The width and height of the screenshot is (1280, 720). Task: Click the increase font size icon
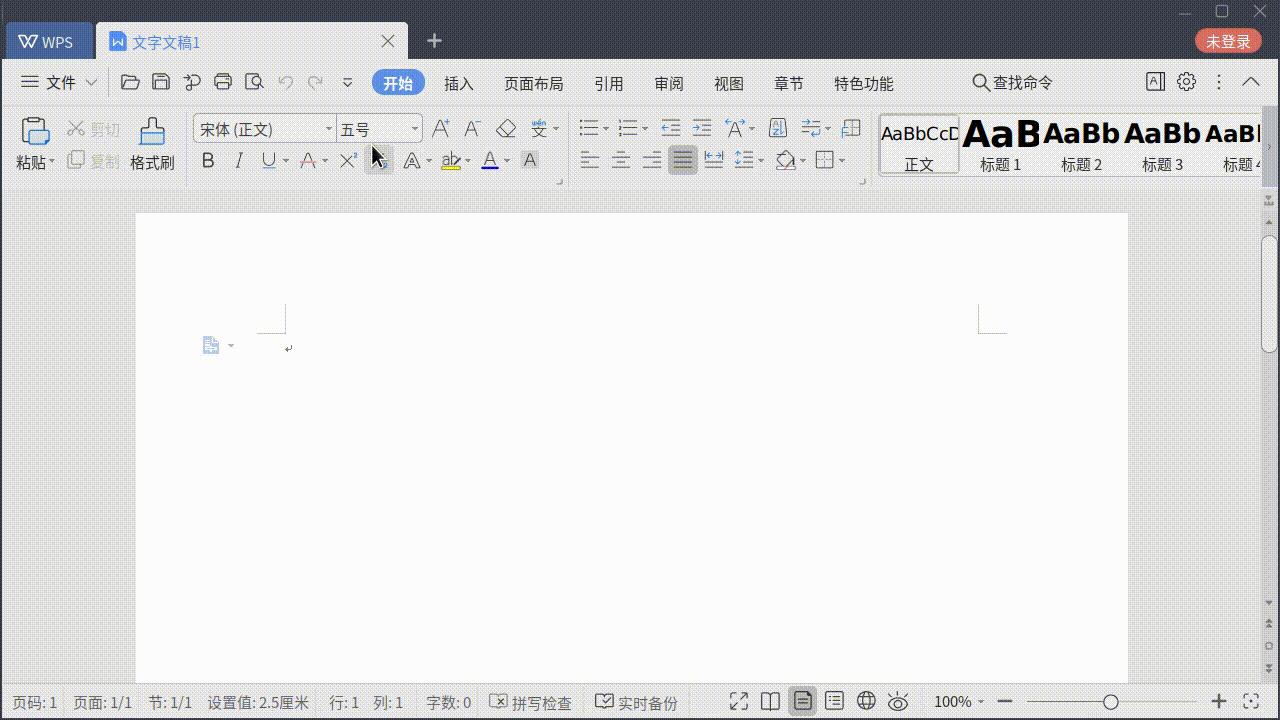(440, 129)
